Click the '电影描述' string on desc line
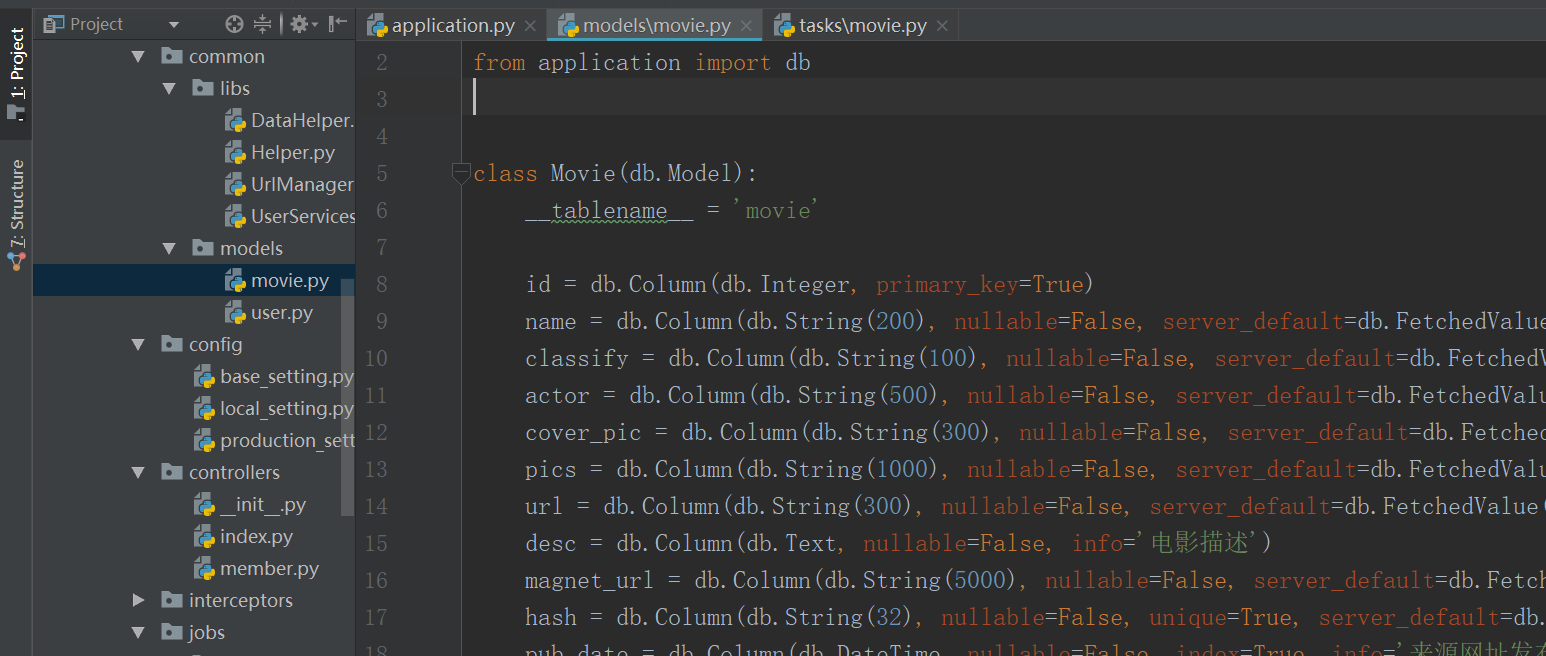This screenshot has width=1546, height=656. coord(1199,543)
